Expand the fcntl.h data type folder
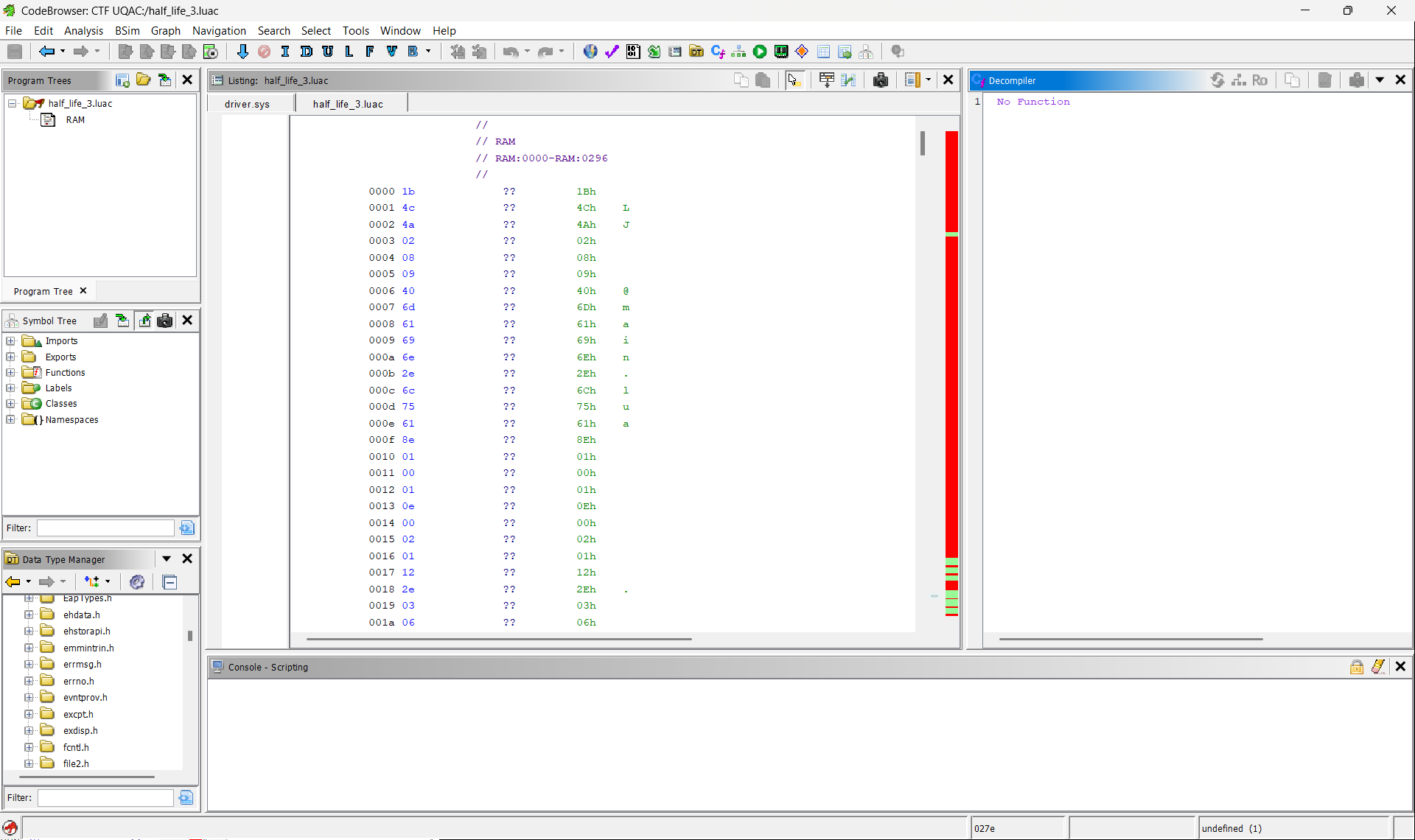Screen dimensions: 1415x840 click(29, 747)
